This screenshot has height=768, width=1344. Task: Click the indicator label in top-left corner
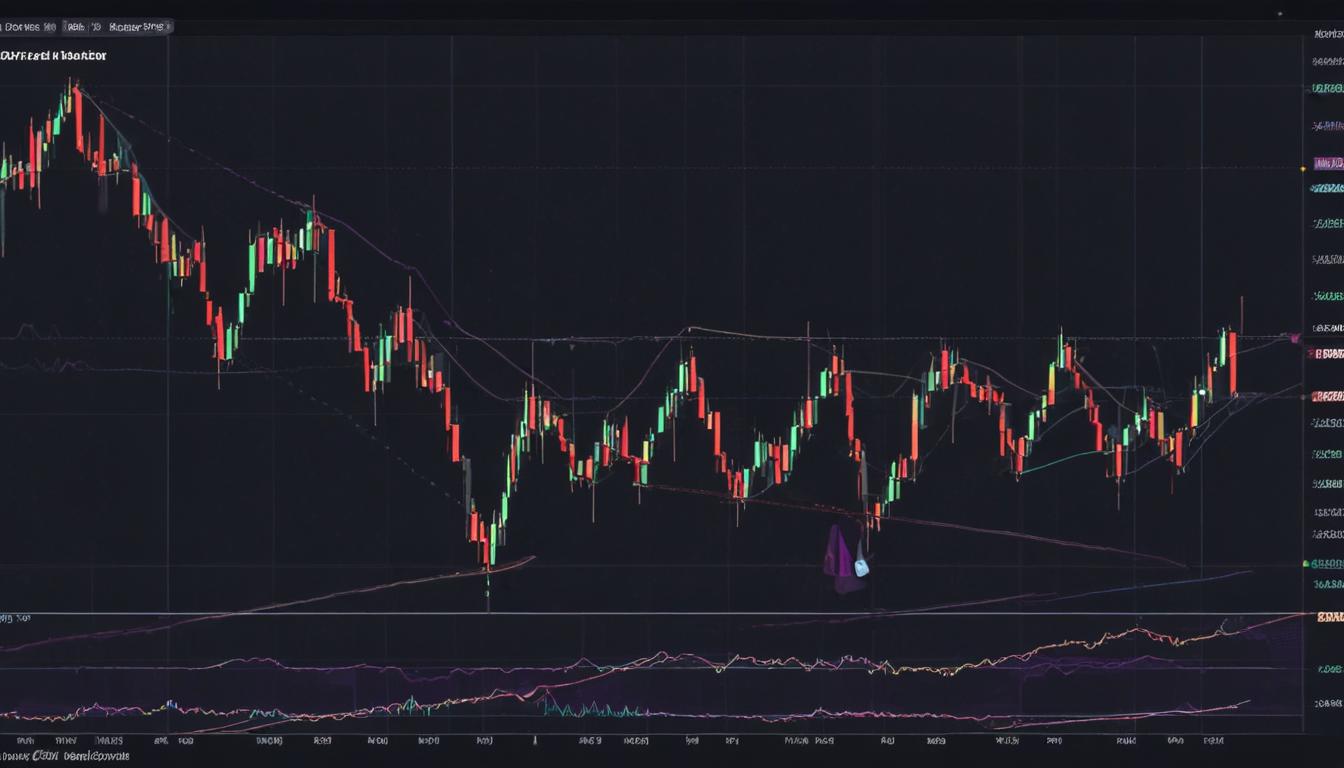(x=55, y=55)
